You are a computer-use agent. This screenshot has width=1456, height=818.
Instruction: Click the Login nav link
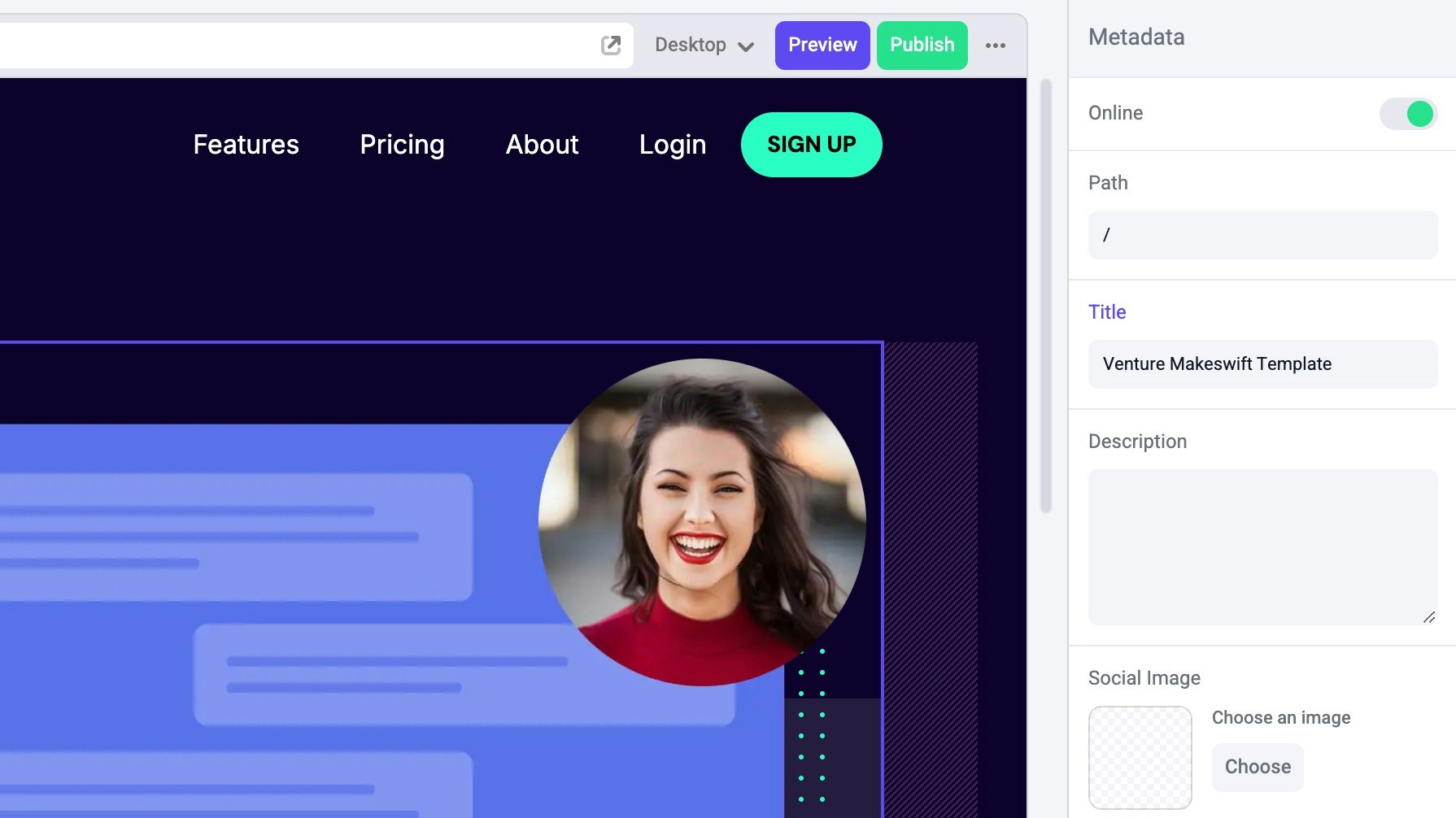(x=673, y=145)
